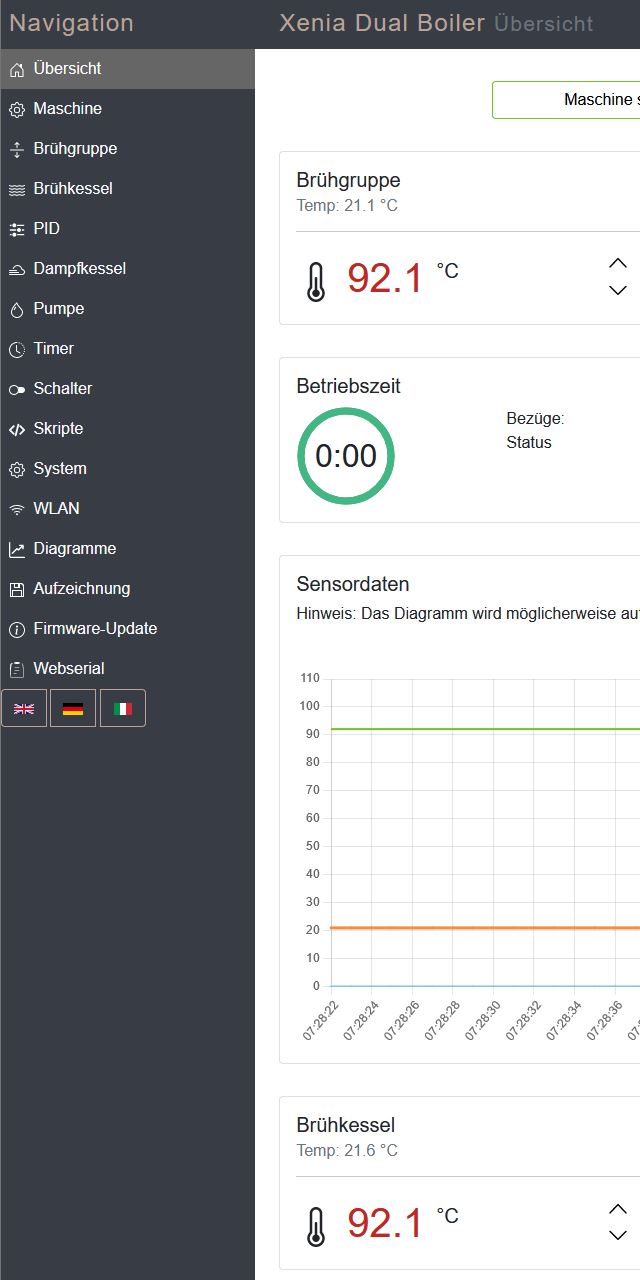Click the droplet icon beside Pumpe
Screen dimensions: 640x1280
point(16,309)
